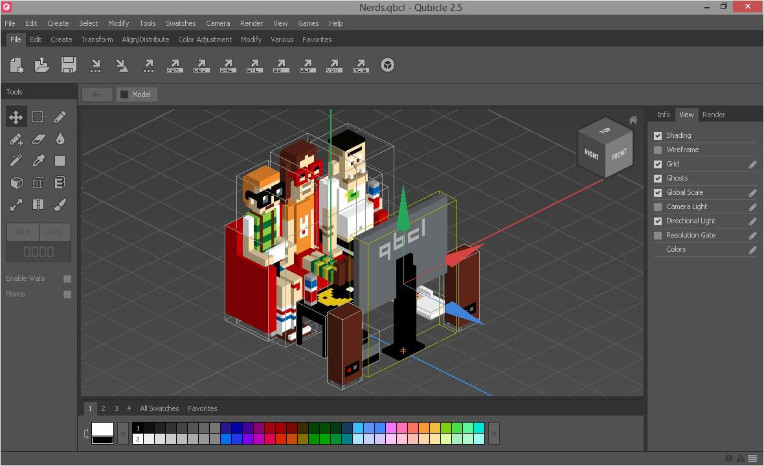
Task: Enable the Camera Light checkbox
Action: [x=658, y=207]
